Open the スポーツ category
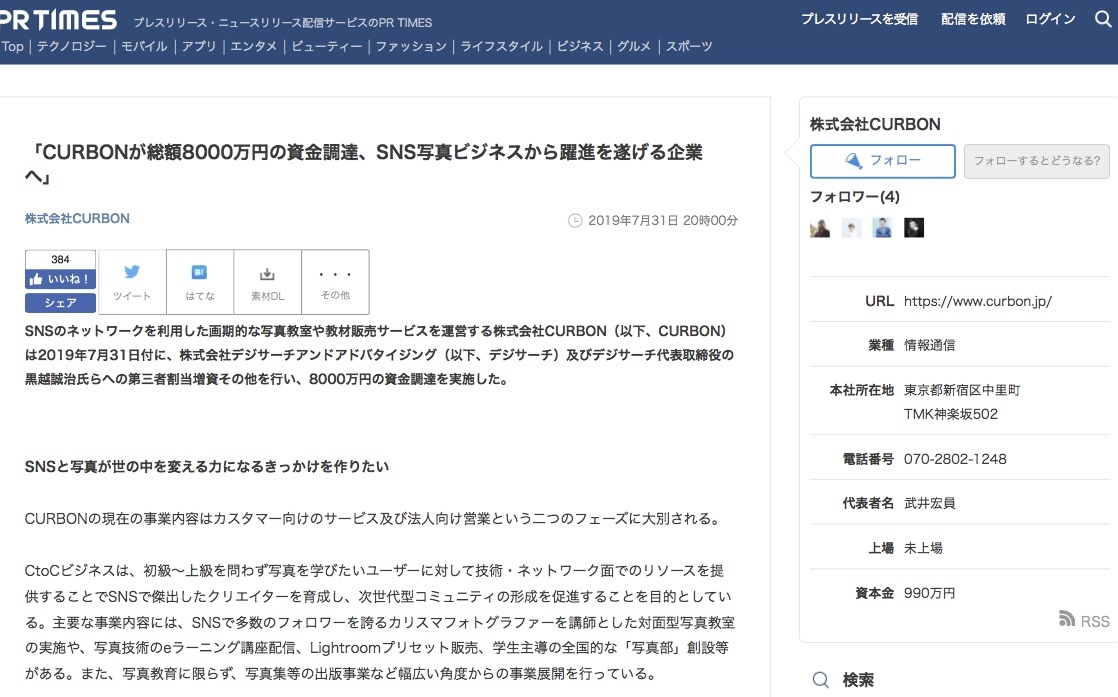1118x697 pixels. [689, 46]
